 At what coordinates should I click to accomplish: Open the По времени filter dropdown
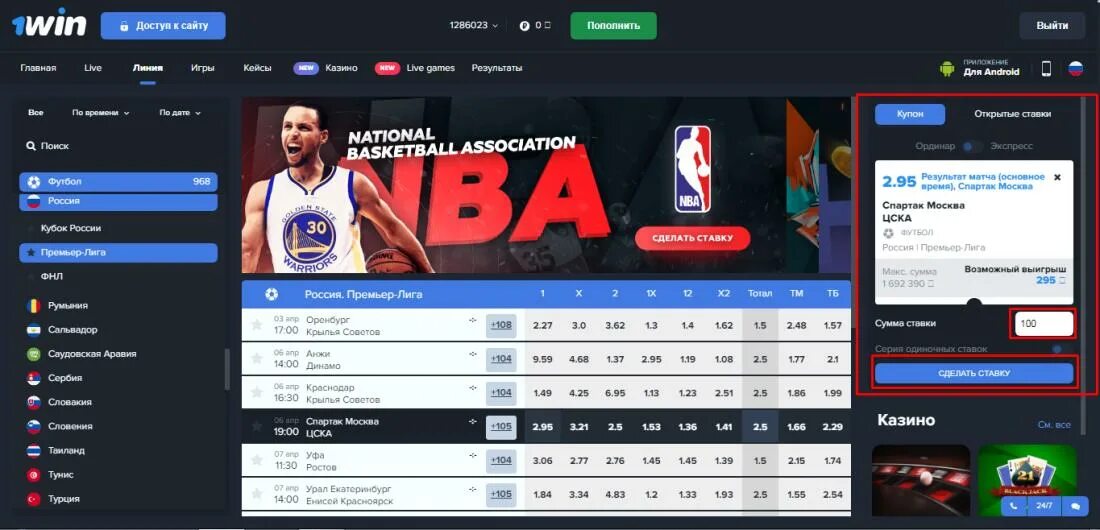[100, 112]
